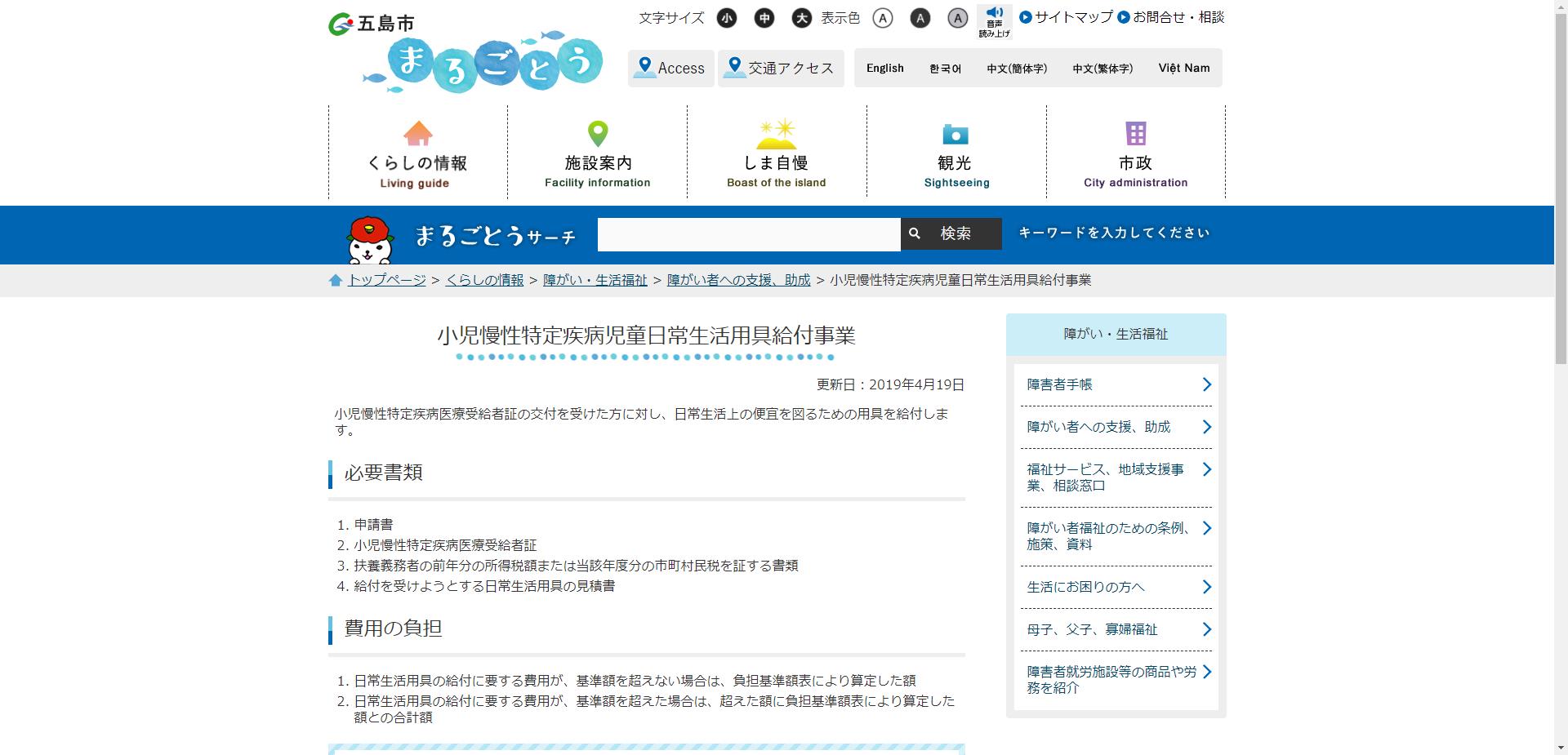Click inside the keyword search field
Image resolution: width=1568 pixels, height=755 pixels.
[x=747, y=233]
